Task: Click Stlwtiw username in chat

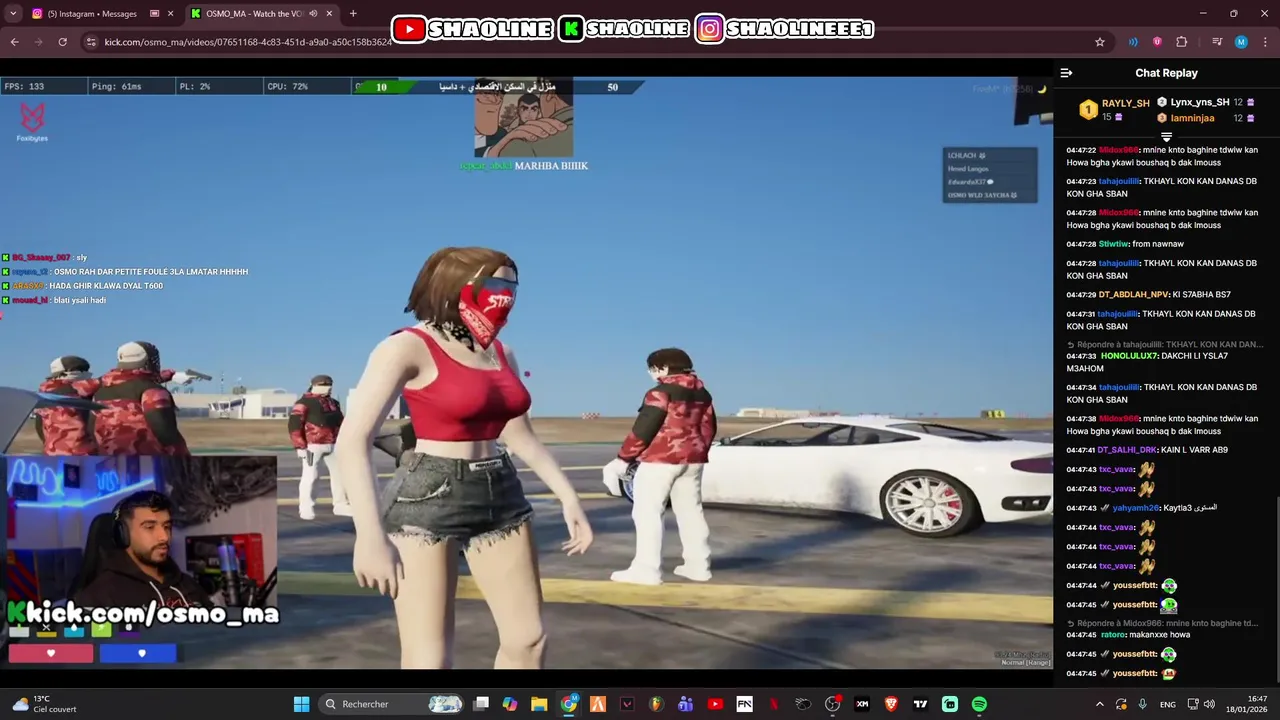Action: click(x=1113, y=244)
